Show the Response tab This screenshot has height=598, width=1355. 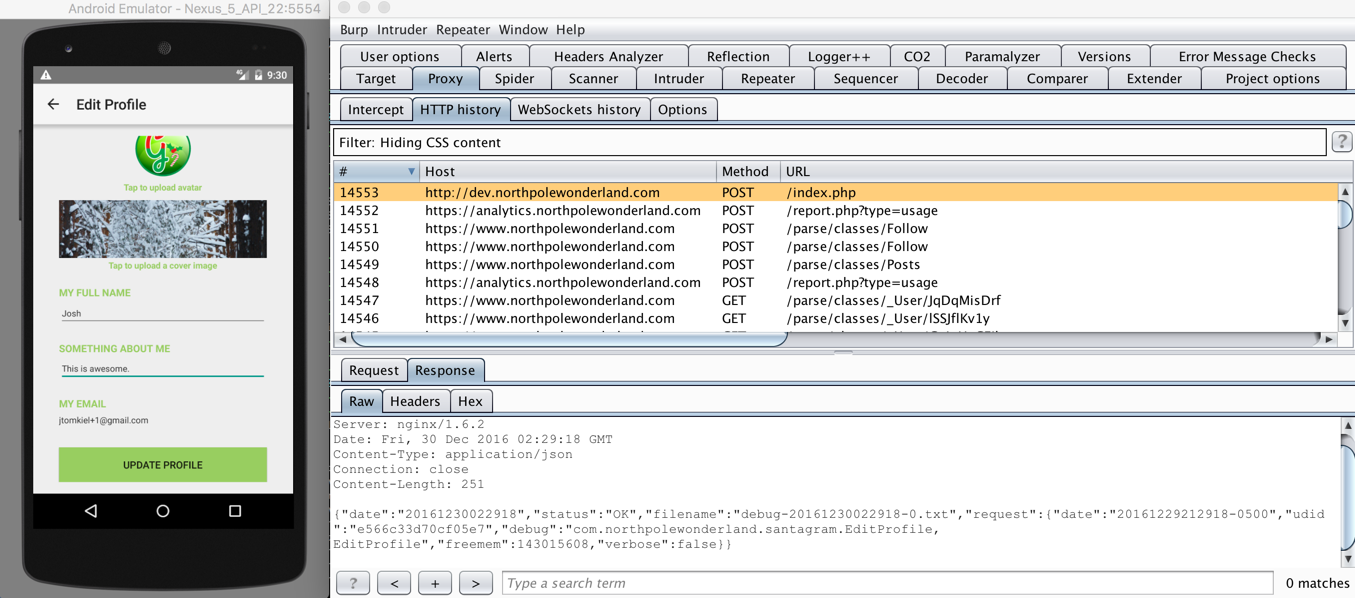pyautogui.click(x=445, y=370)
